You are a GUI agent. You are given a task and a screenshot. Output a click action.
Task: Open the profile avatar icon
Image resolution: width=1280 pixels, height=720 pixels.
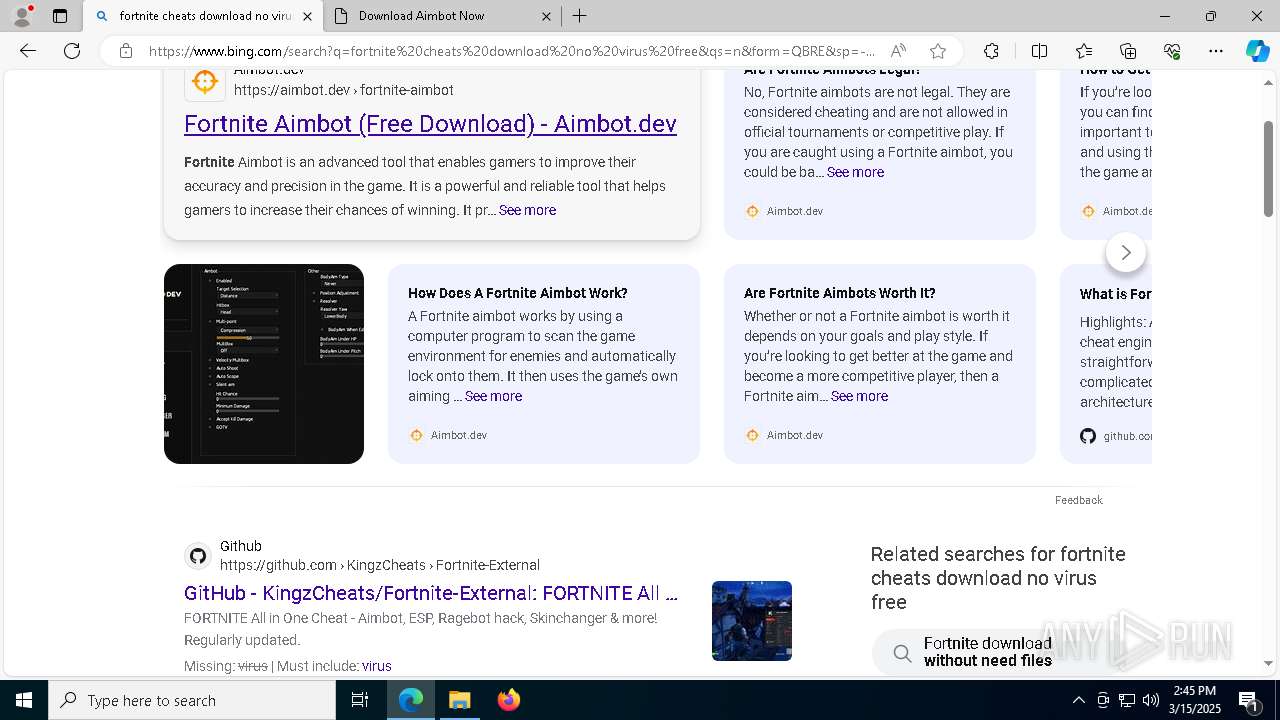[x=22, y=16]
